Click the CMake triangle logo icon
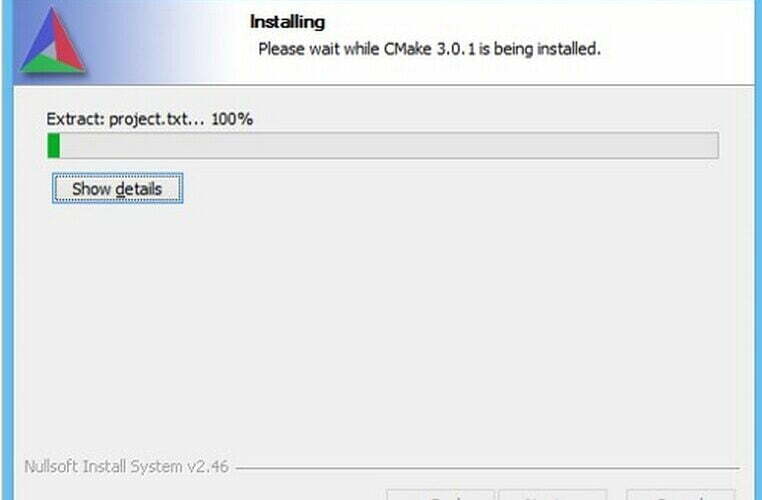The width and height of the screenshot is (762, 500). coord(52,41)
